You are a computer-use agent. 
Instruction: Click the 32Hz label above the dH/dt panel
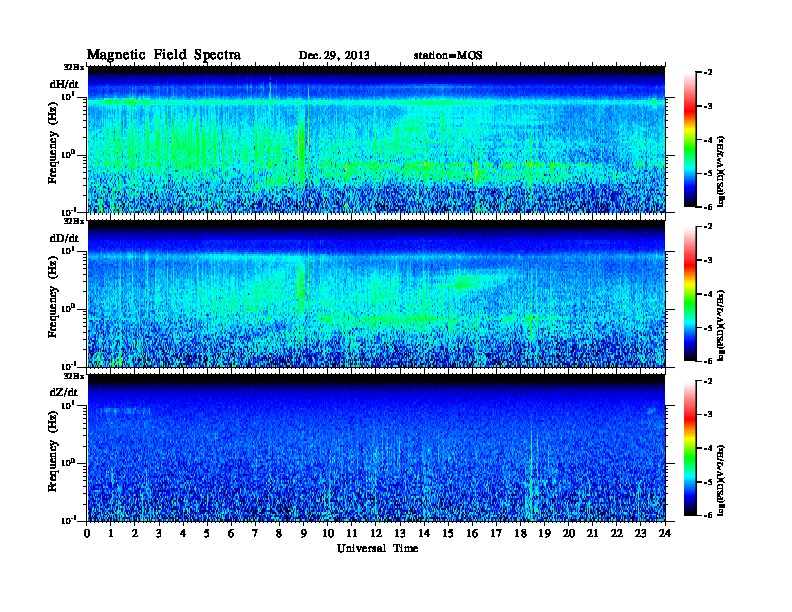(74, 67)
